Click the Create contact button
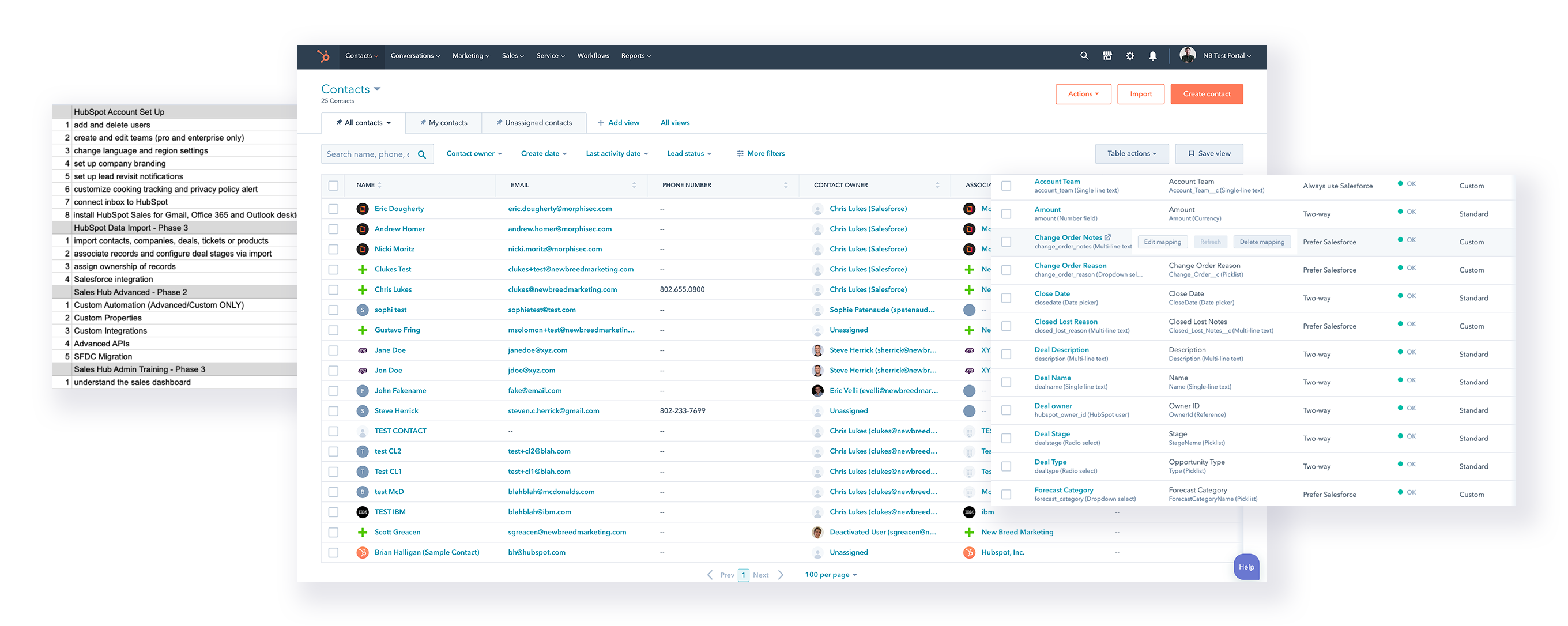Image resolution: width=1568 pixels, height=626 pixels. (1207, 95)
